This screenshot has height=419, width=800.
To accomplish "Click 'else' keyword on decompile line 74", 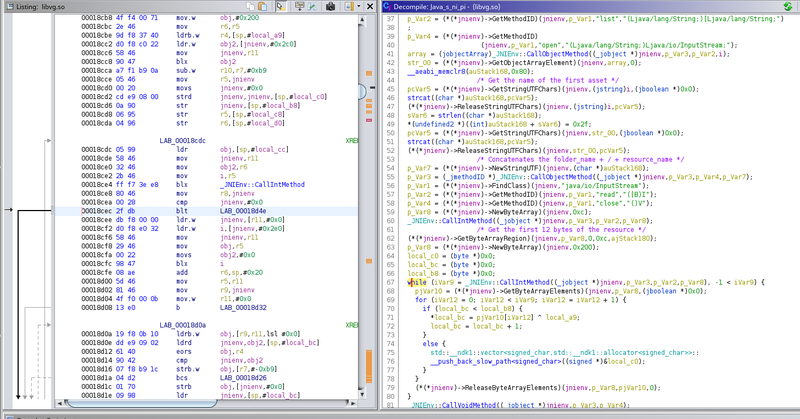I will click(430, 343).
